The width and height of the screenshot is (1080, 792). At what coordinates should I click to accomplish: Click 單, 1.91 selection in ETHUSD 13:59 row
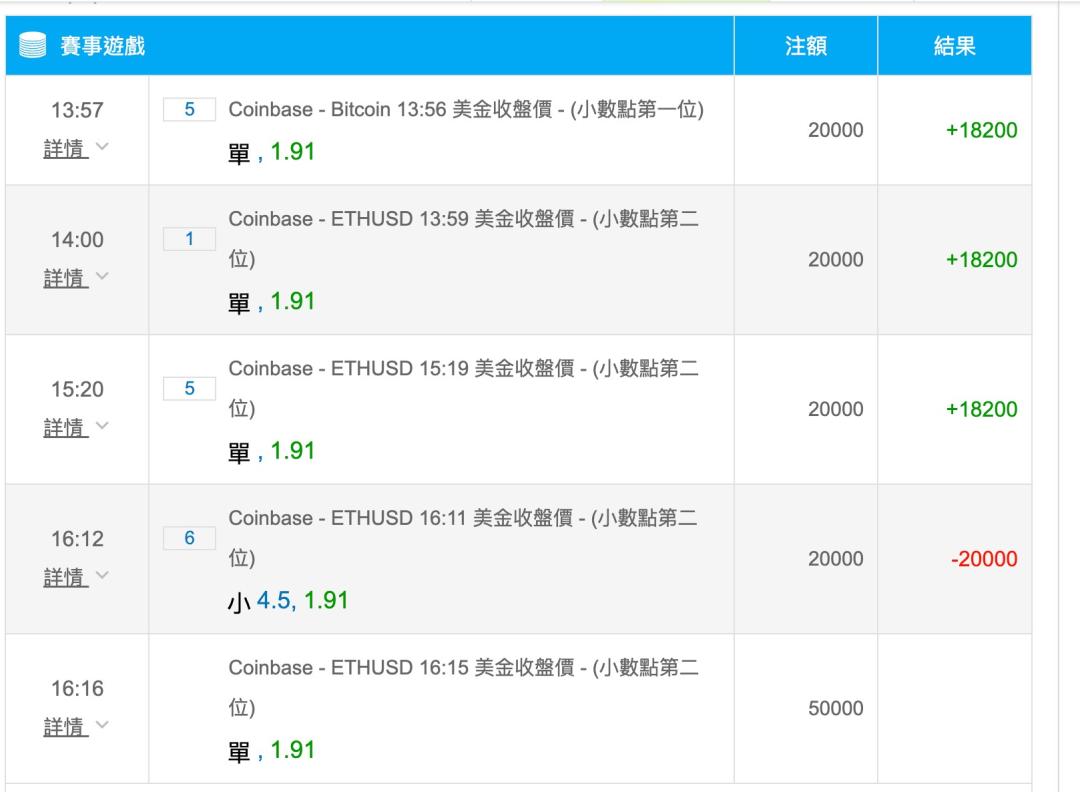pos(271,302)
